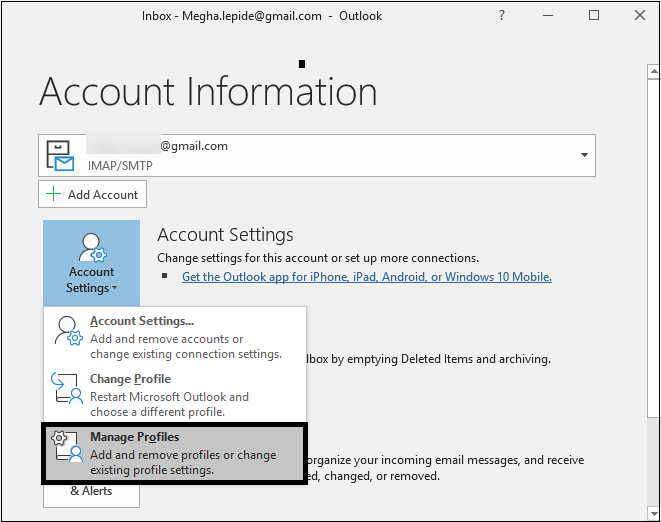This screenshot has height=522, width=661.
Task: Click the & Alerts button
Action: click(91, 491)
